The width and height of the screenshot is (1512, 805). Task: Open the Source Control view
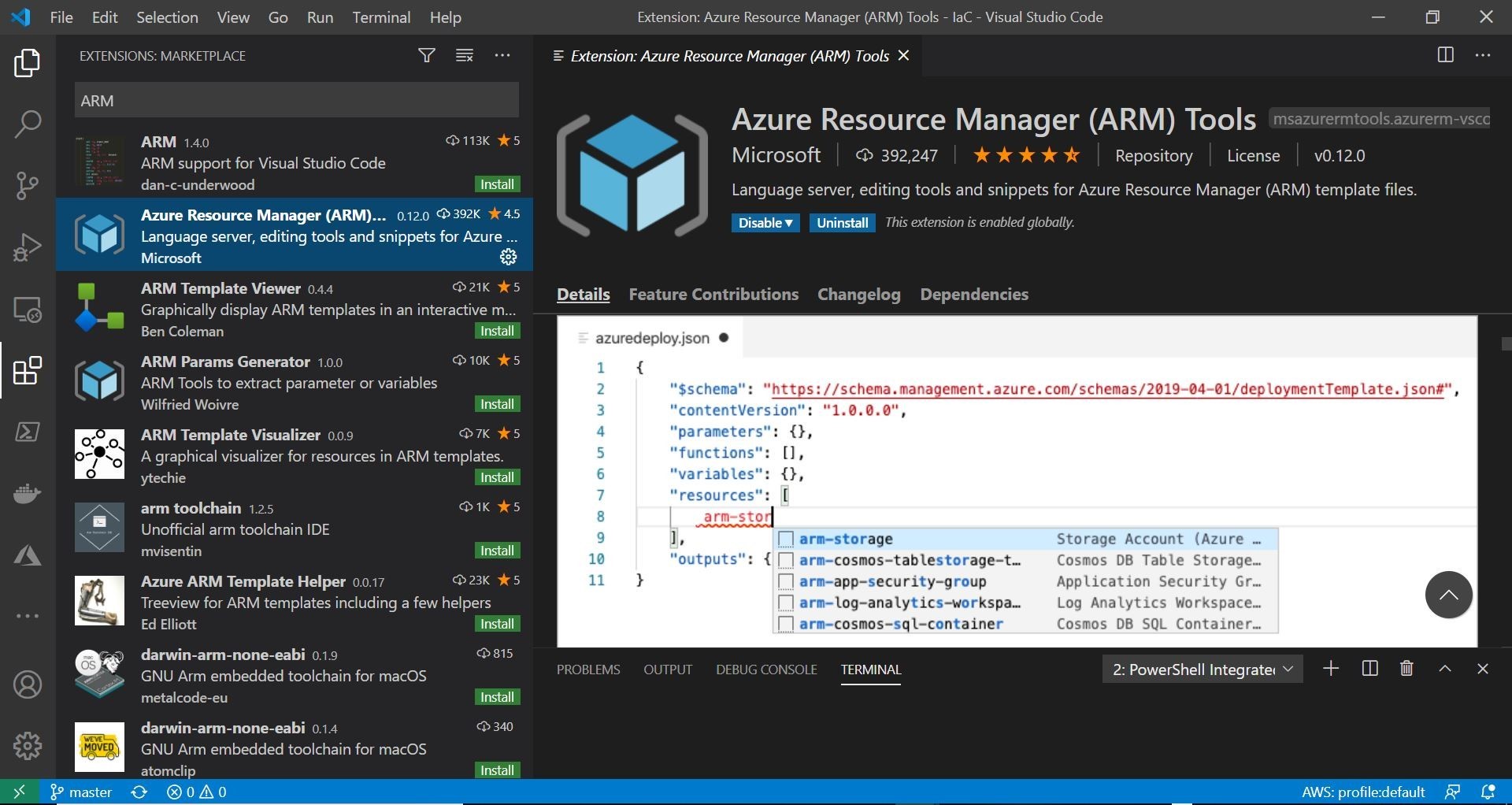point(28,186)
